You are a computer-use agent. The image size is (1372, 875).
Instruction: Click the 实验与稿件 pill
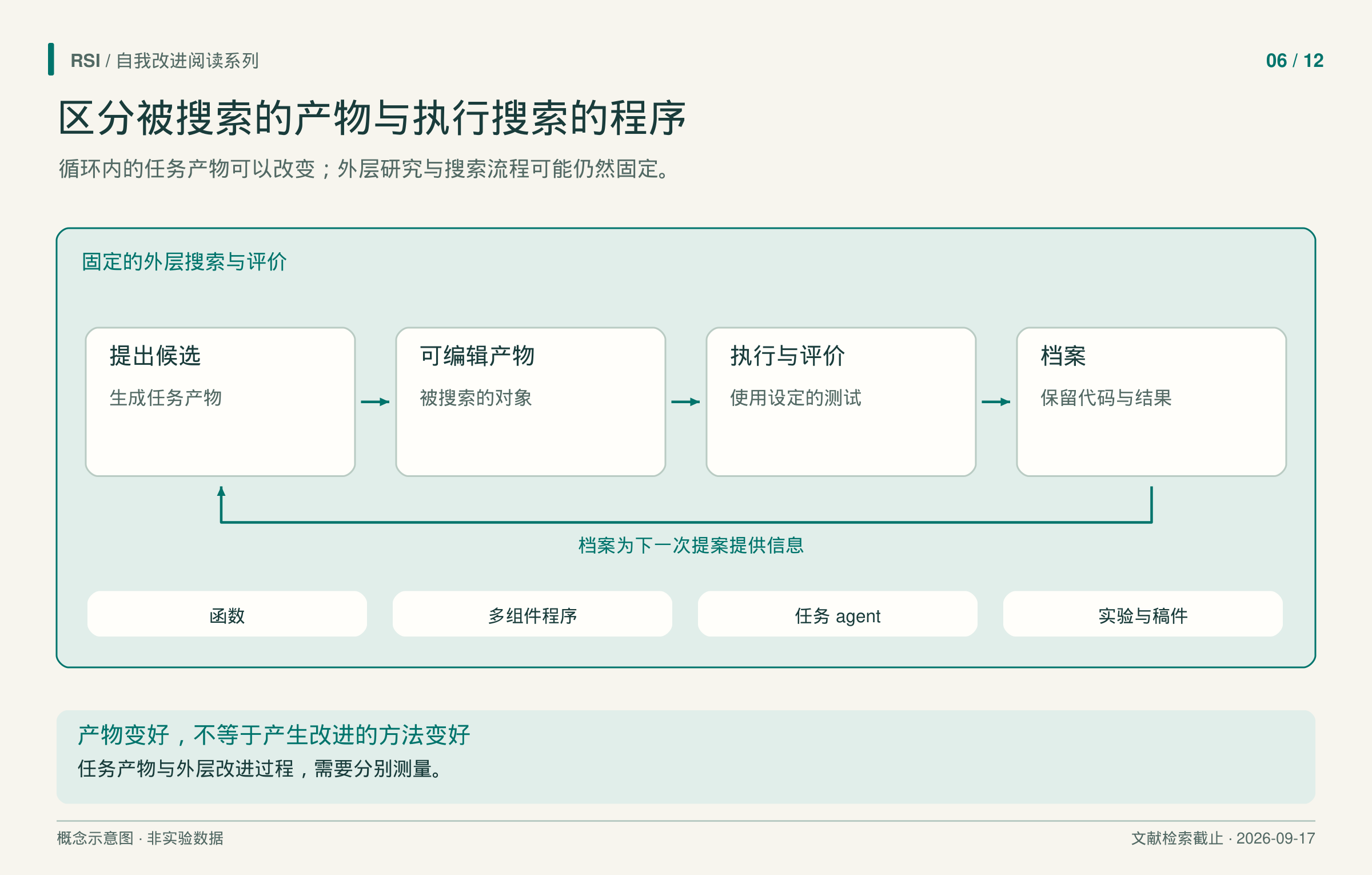[x=1143, y=614]
